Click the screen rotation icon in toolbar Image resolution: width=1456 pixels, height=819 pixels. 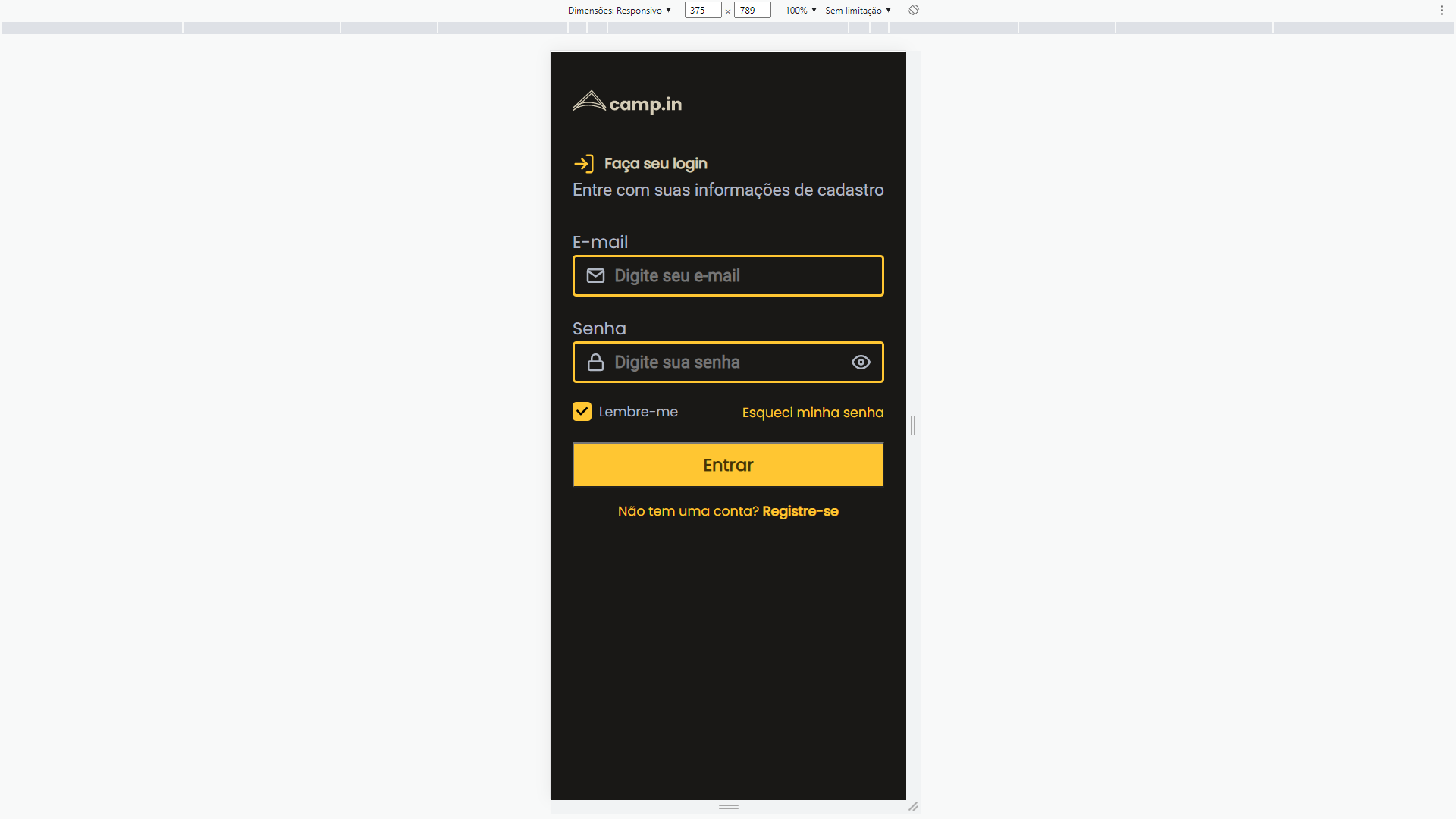pos(913,10)
